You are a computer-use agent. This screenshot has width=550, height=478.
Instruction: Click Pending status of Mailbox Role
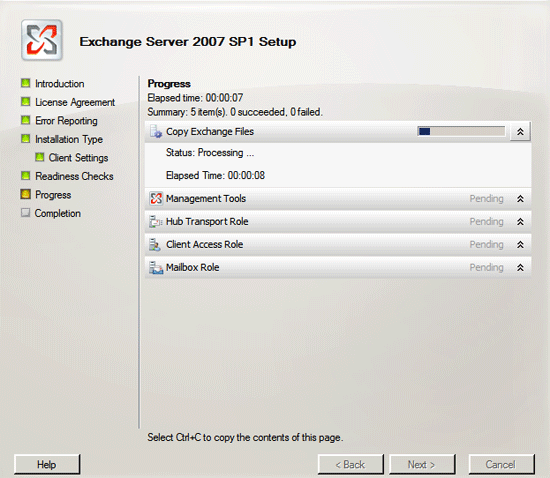click(487, 268)
